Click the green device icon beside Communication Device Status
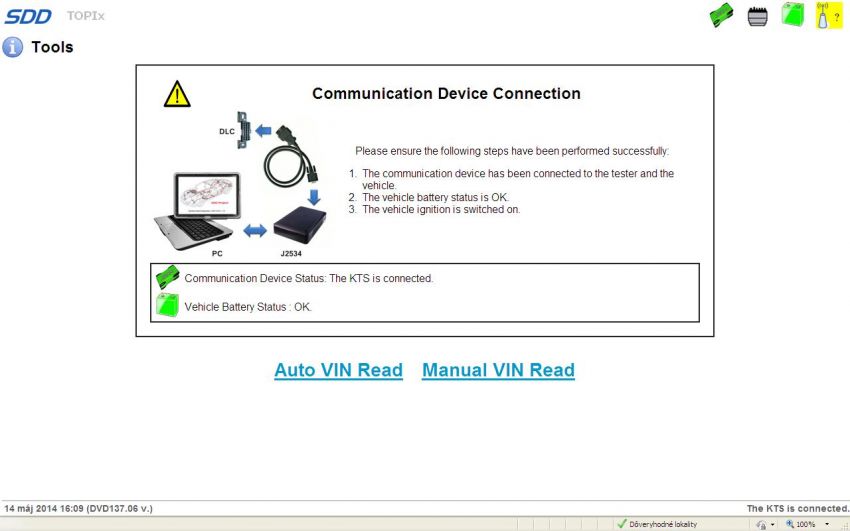Image resolution: width=850 pixels, height=531 pixels. tap(166, 279)
